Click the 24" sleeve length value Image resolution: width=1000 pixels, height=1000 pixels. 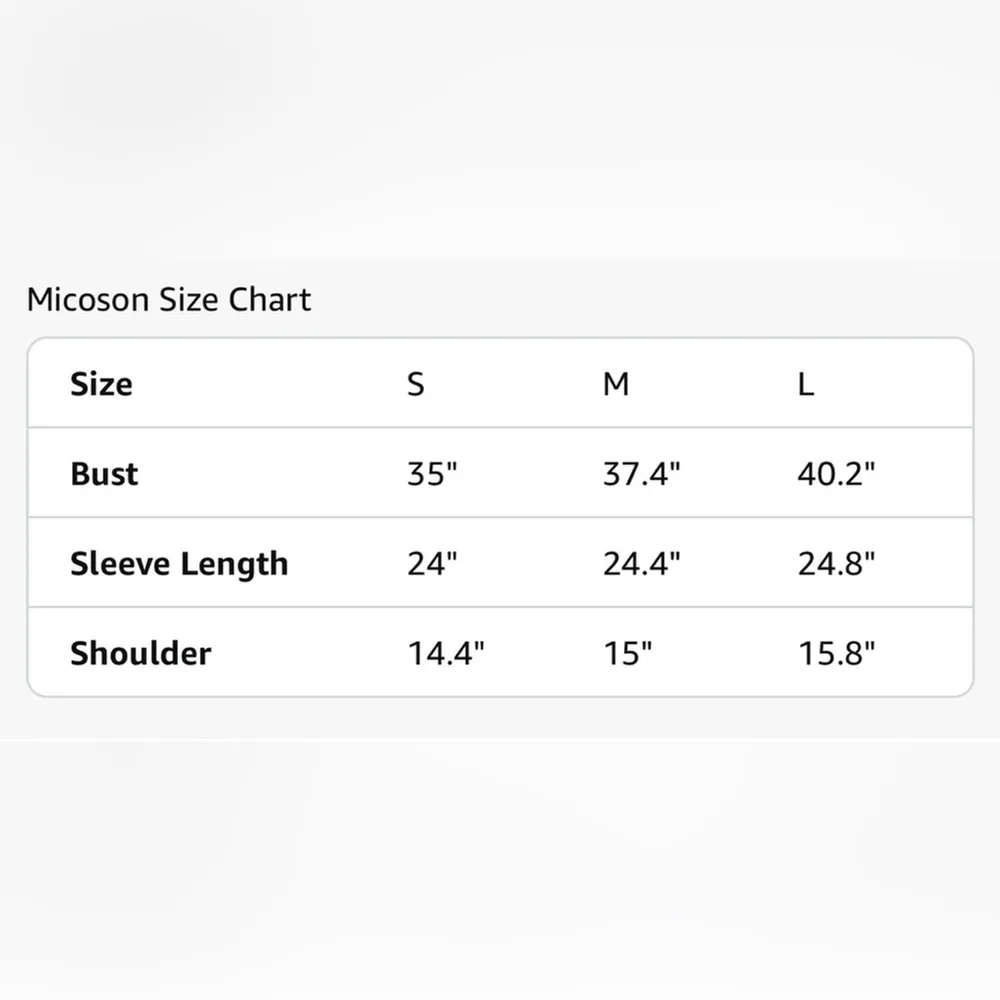point(432,564)
